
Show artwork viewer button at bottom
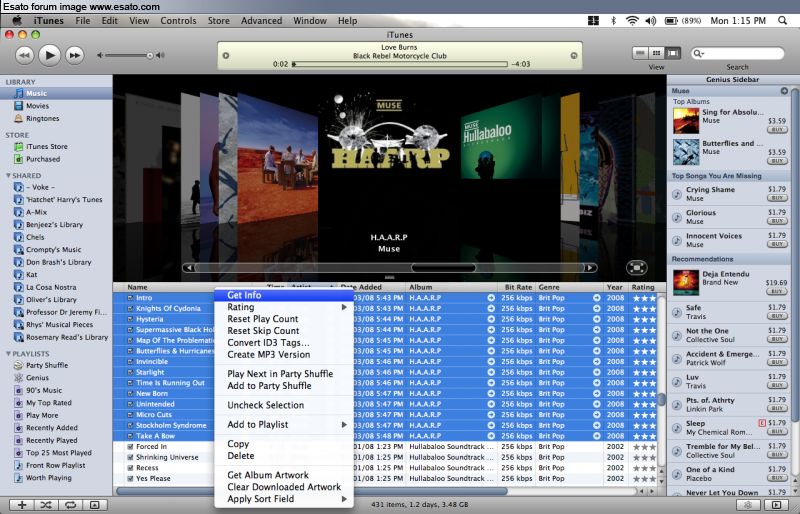pyautogui.click(x=95, y=505)
